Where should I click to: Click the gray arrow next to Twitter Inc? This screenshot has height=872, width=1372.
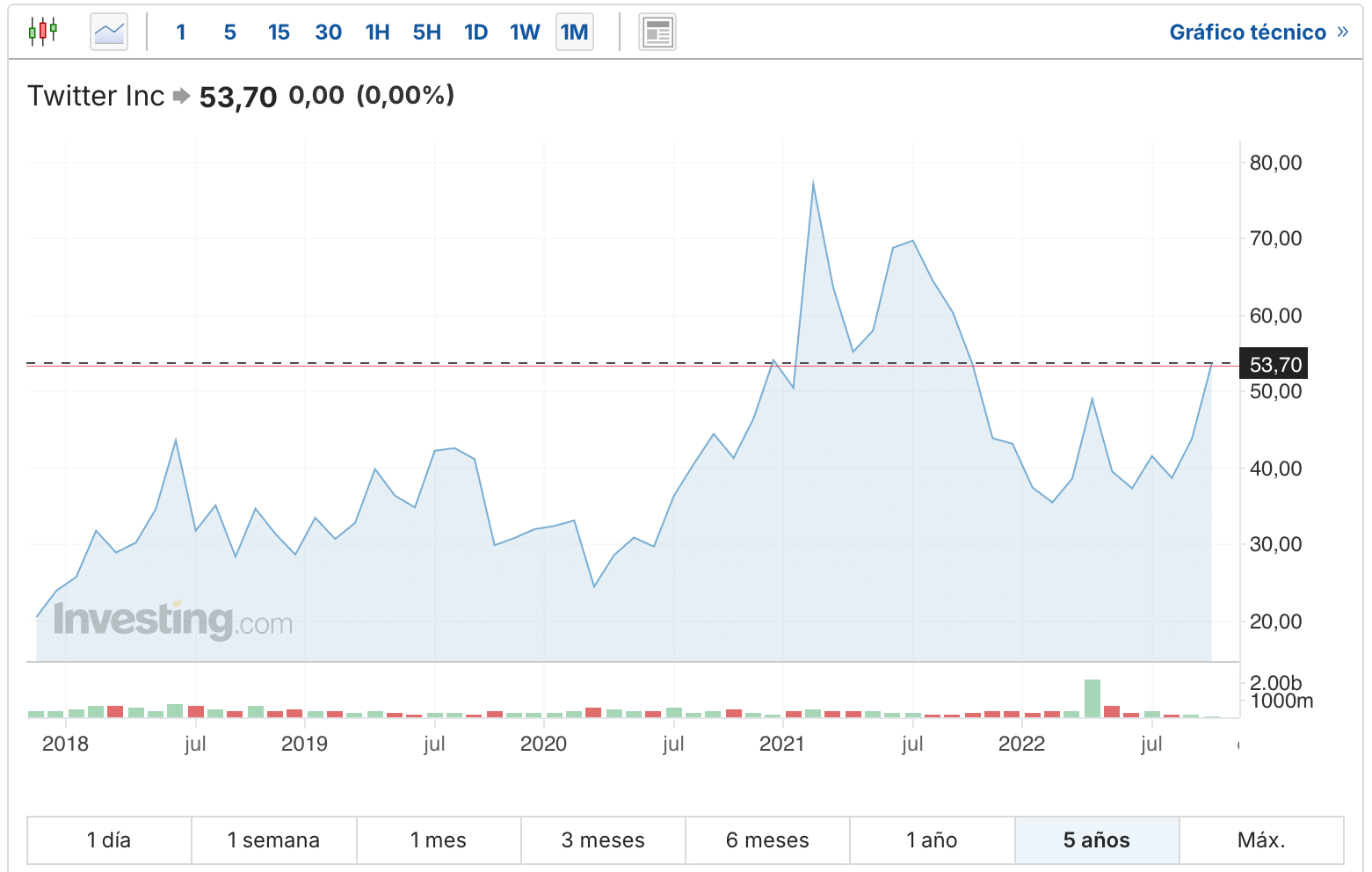click(181, 96)
